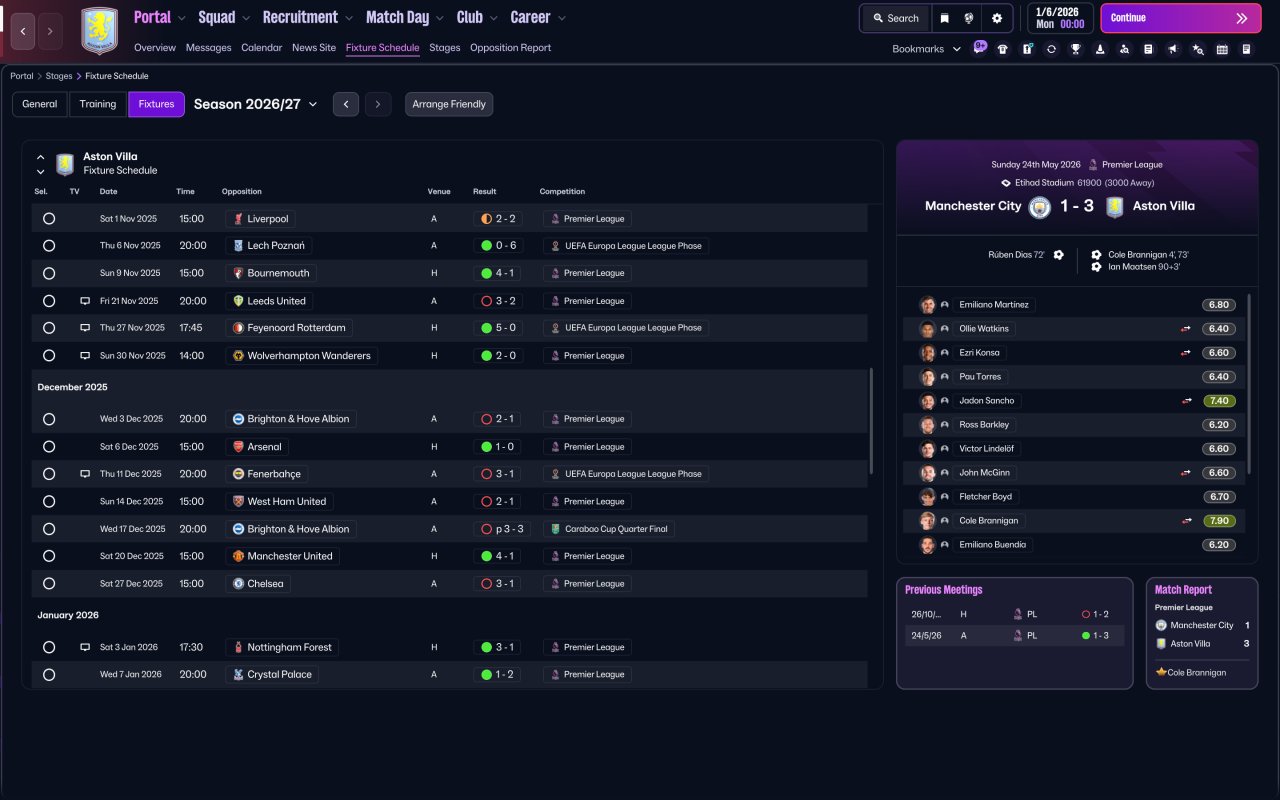The width and height of the screenshot is (1280, 800).
Task: Switch to the Training view button
Action: (x=98, y=104)
